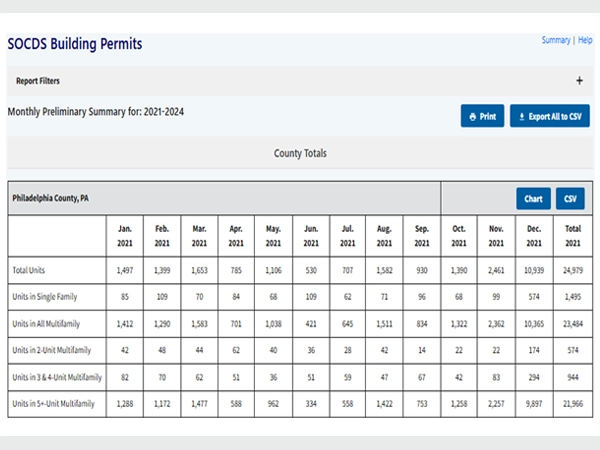Click the 23,484 all multifamily total
Image resolution: width=600 pixels, height=450 pixels.
(x=573, y=324)
